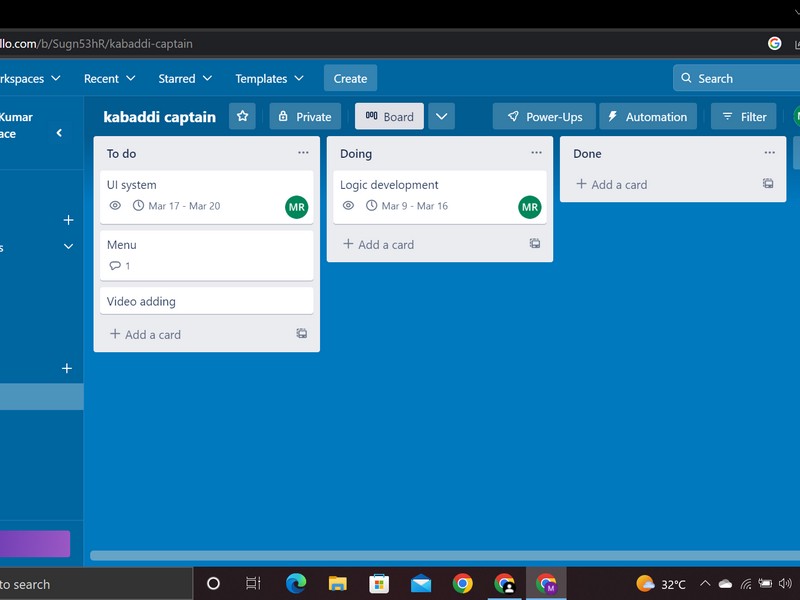
Task: Open the Mail app from taskbar
Action: click(421, 583)
